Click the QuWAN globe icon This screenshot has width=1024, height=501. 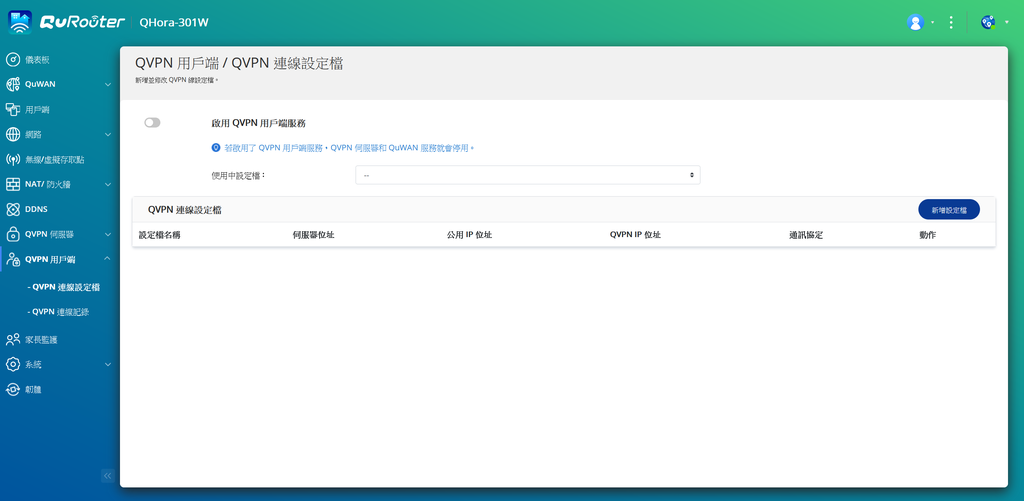tap(12, 84)
